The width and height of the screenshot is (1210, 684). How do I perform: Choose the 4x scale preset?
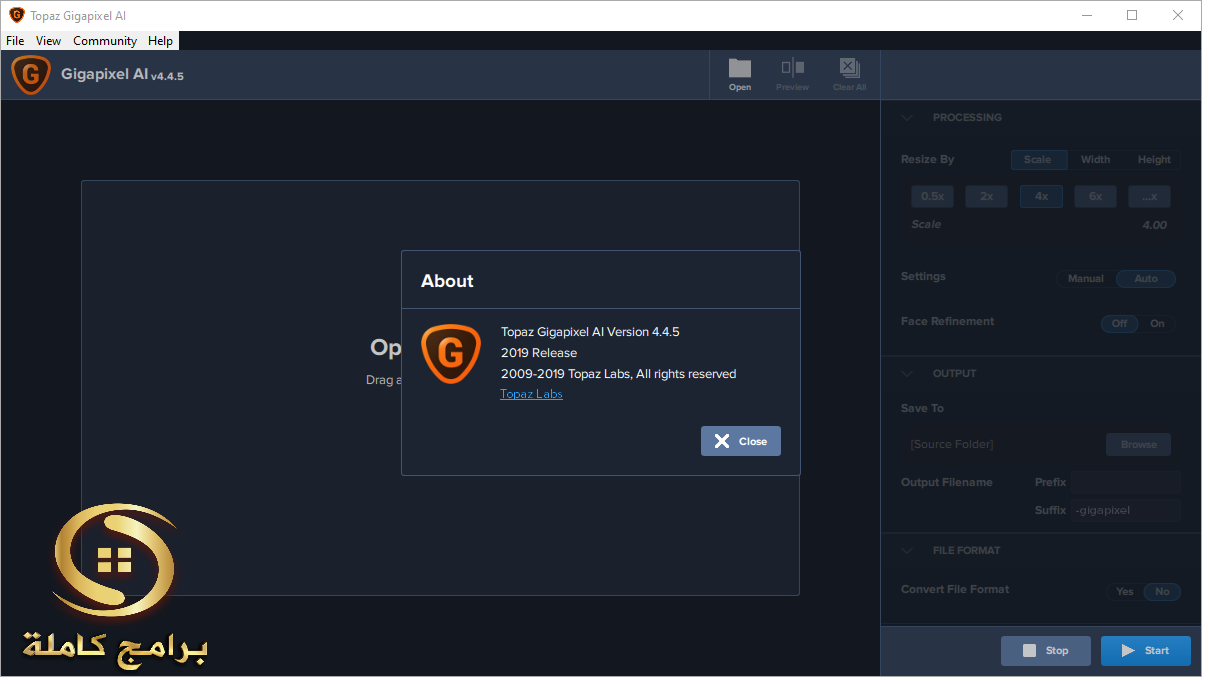coord(1041,196)
